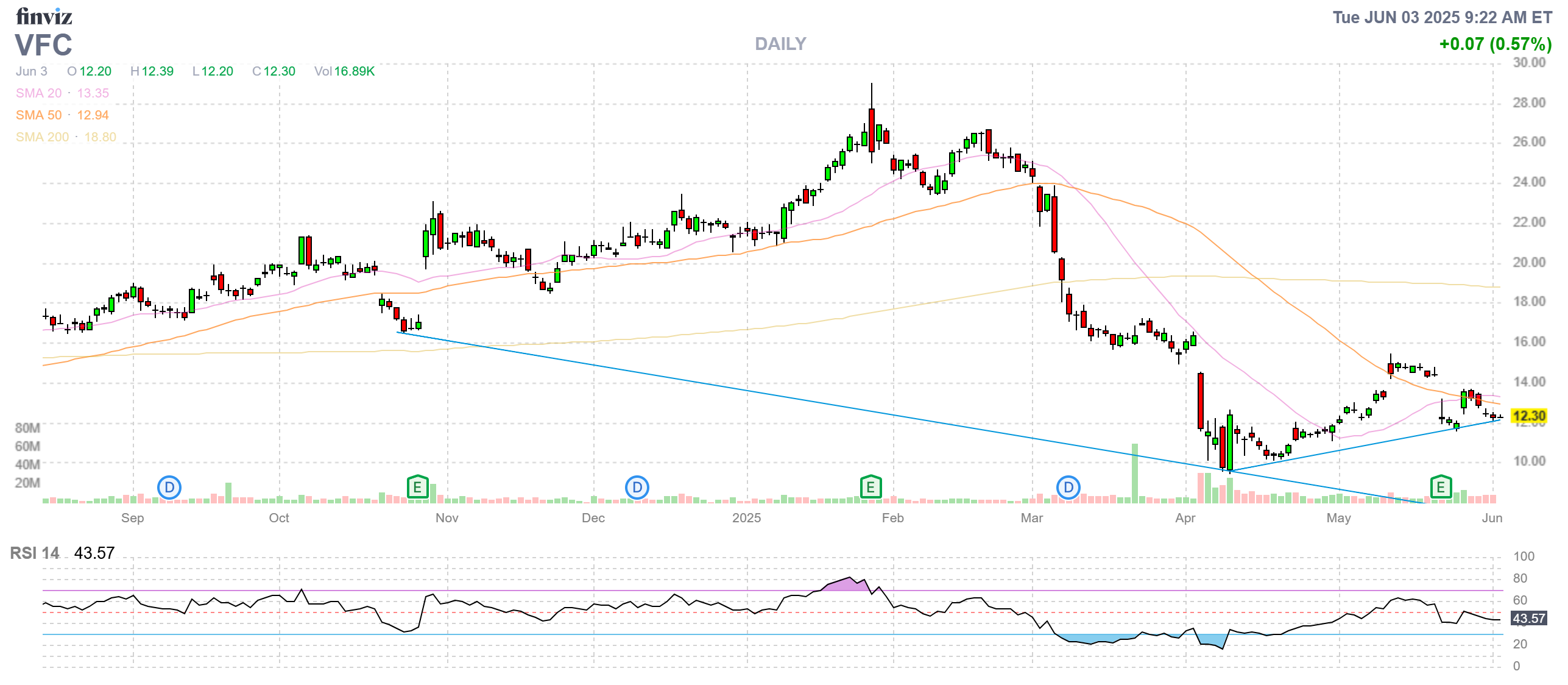Screen dimensions: 1568x685
Task: Click the +0.07 (0.57%) change text
Action: [1495, 44]
